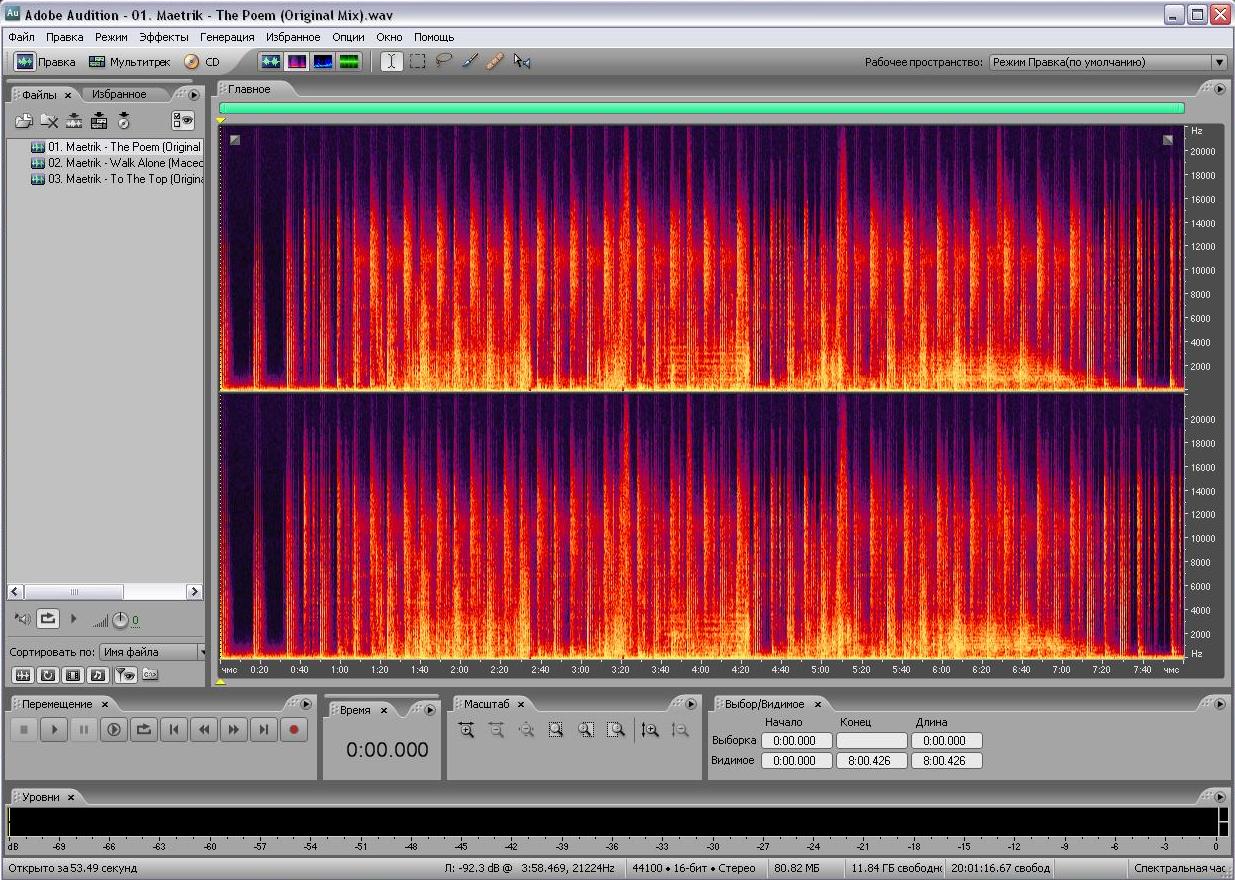Image resolution: width=1235 pixels, height=880 pixels.
Task: Click the Zoom In Vertically icon
Action: point(650,730)
